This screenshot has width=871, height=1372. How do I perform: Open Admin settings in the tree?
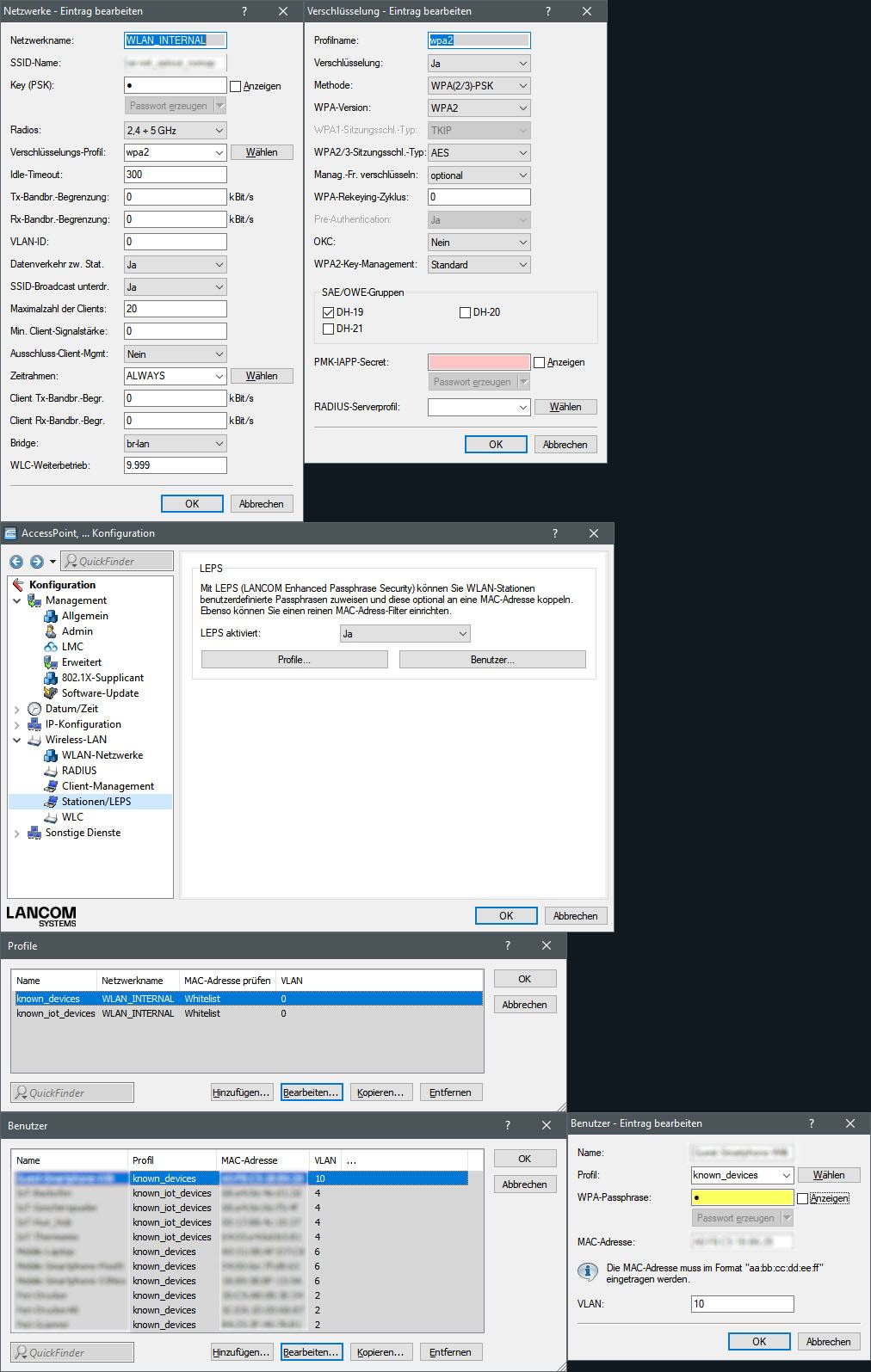click(77, 631)
